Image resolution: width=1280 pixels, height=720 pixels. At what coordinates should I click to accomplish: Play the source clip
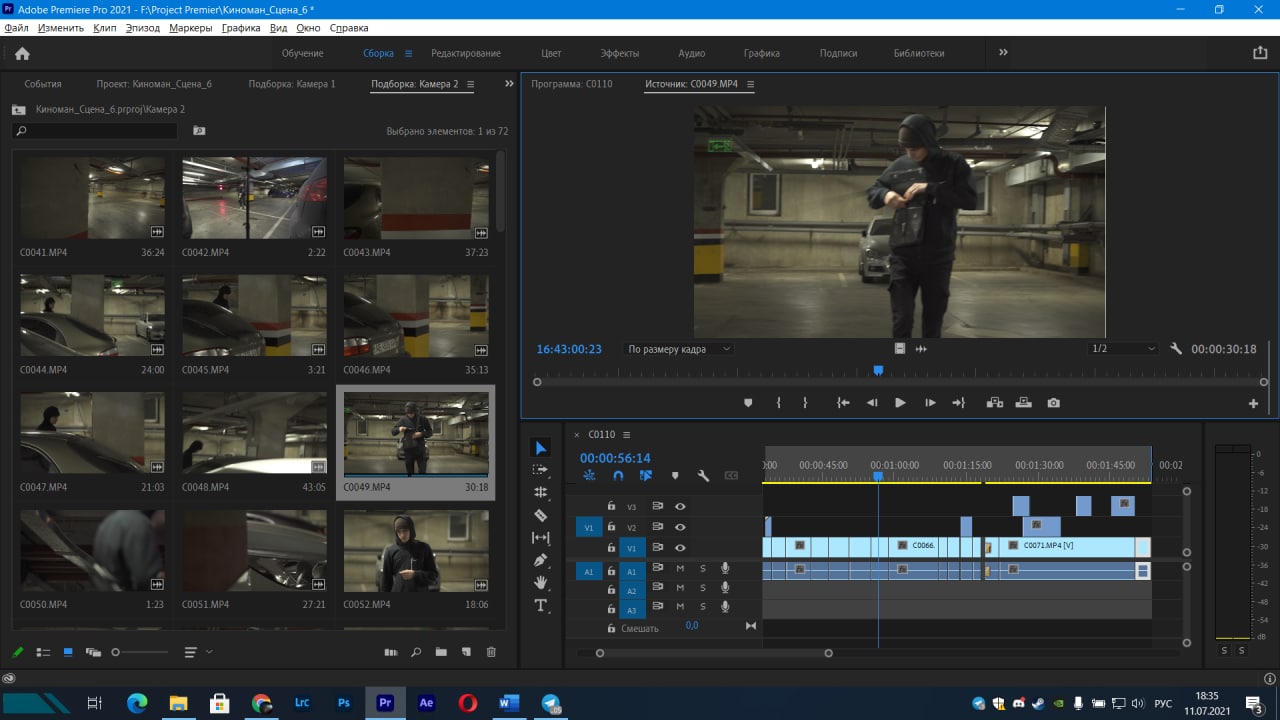[x=900, y=403]
